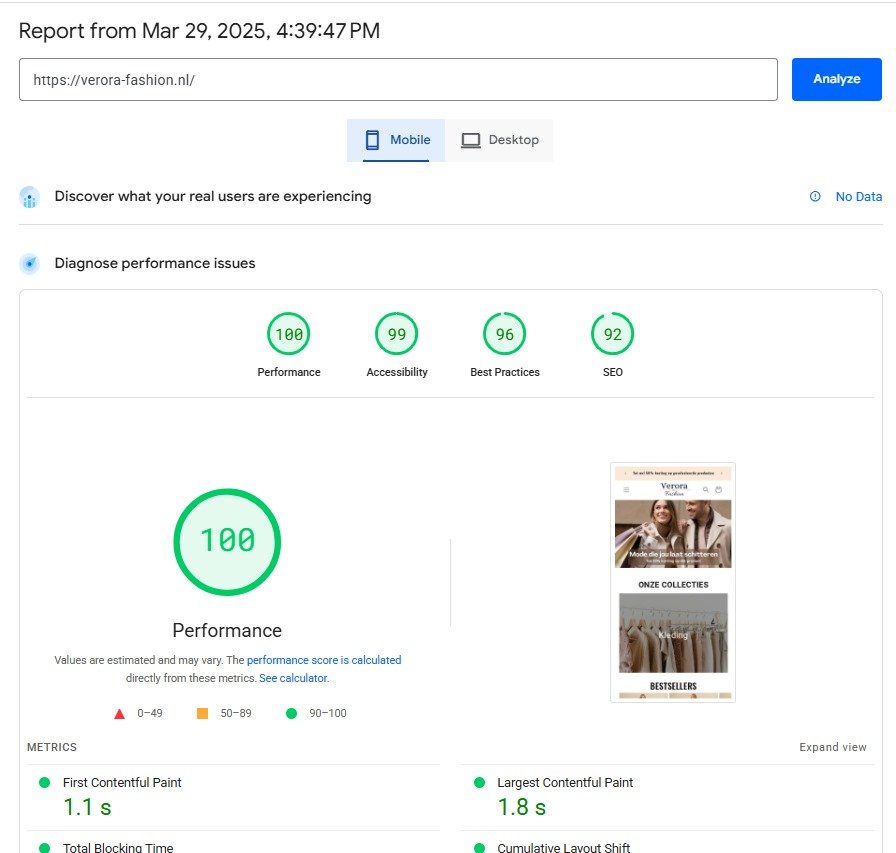Click the Desktop monitor icon

(470, 140)
